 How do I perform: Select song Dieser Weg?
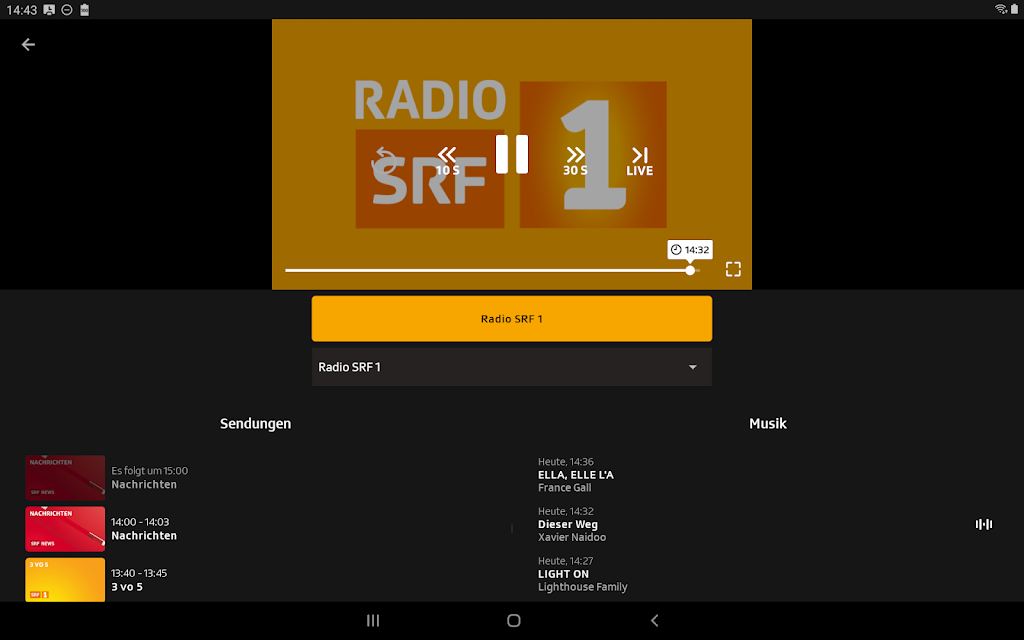(x=568, y=524)
